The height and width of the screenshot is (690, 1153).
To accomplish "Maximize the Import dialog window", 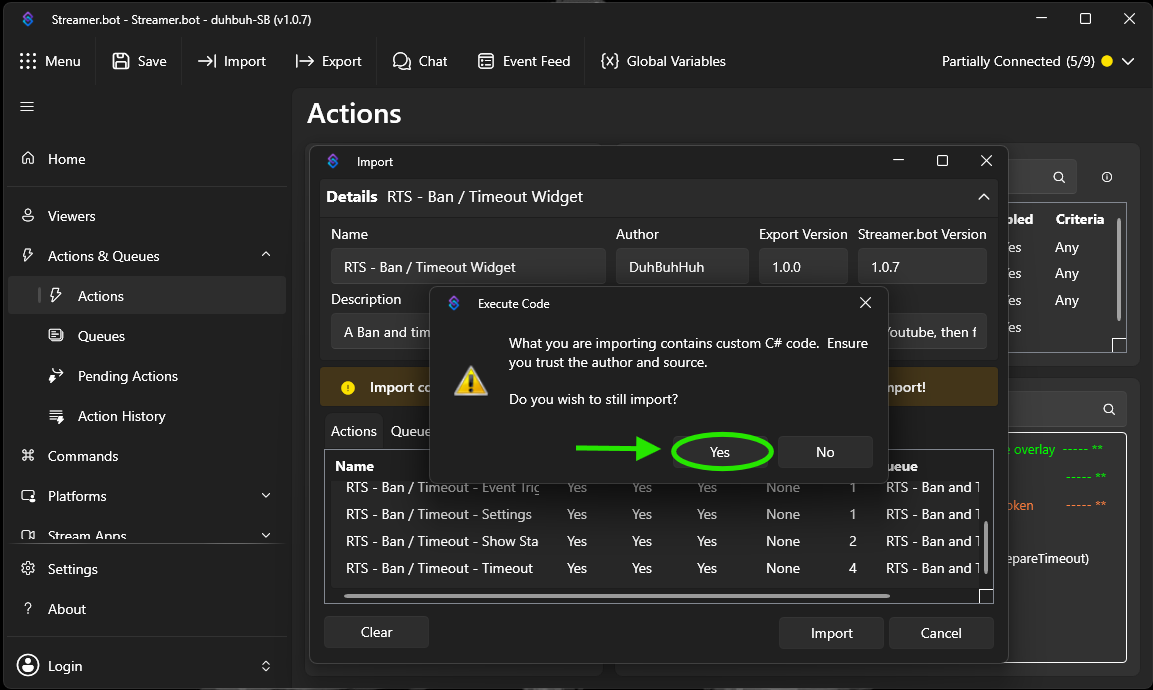I will [x=942, y=160].
